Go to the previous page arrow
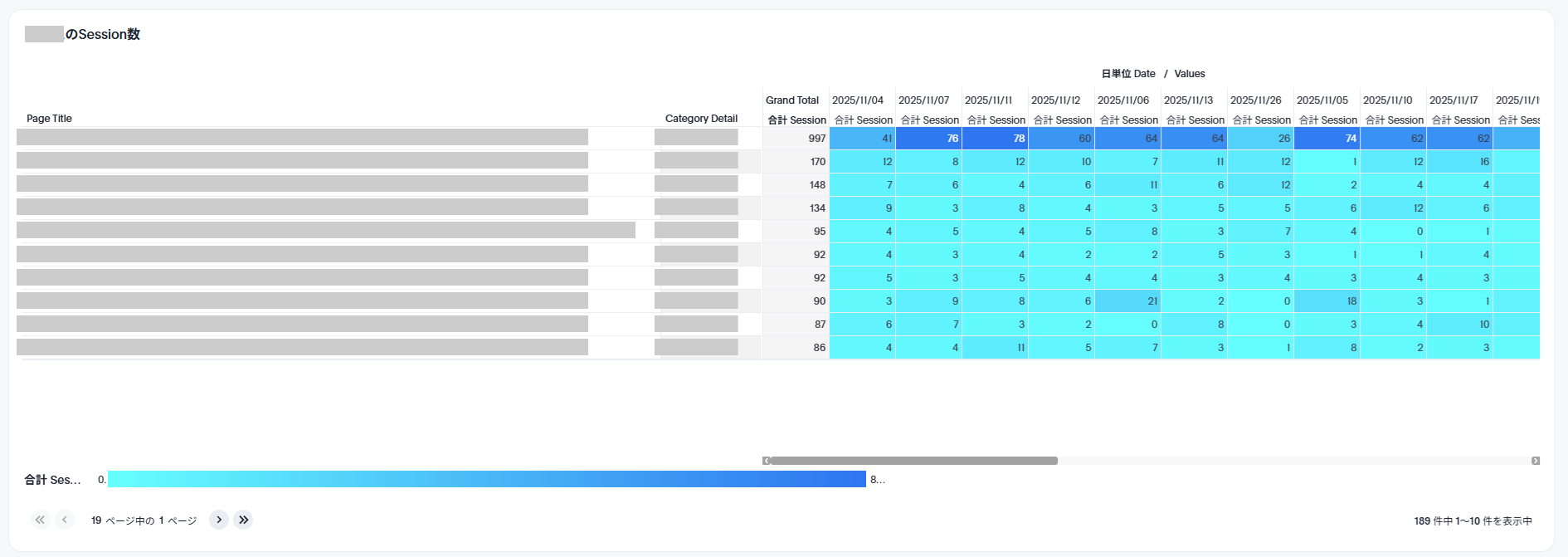The height and width of the screenshot is (557, 1568). [65, 520]
